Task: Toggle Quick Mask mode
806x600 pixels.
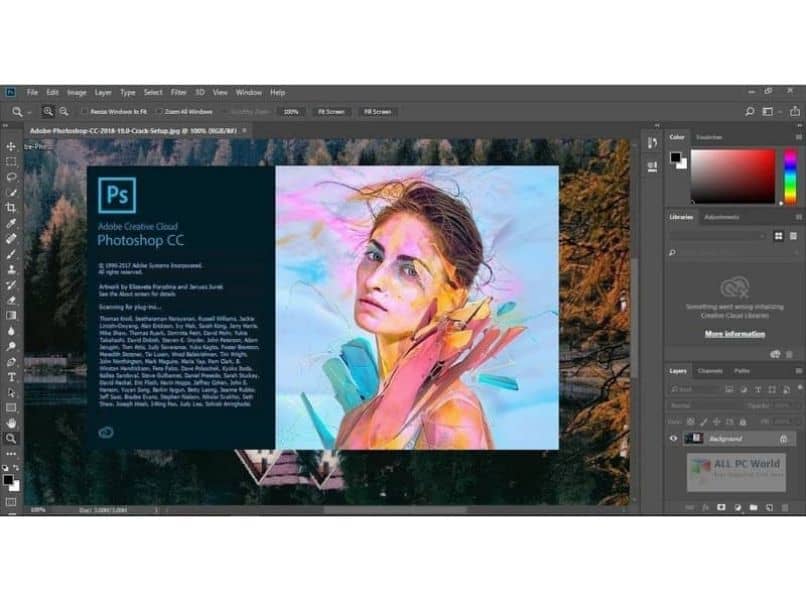Action: pyautogui.click(x=11, y=501)
